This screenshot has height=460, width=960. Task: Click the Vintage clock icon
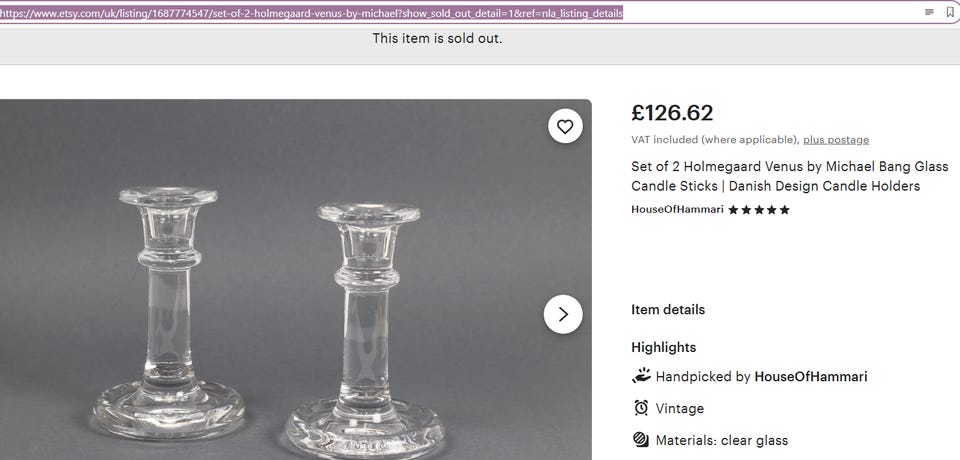[641, 408]
